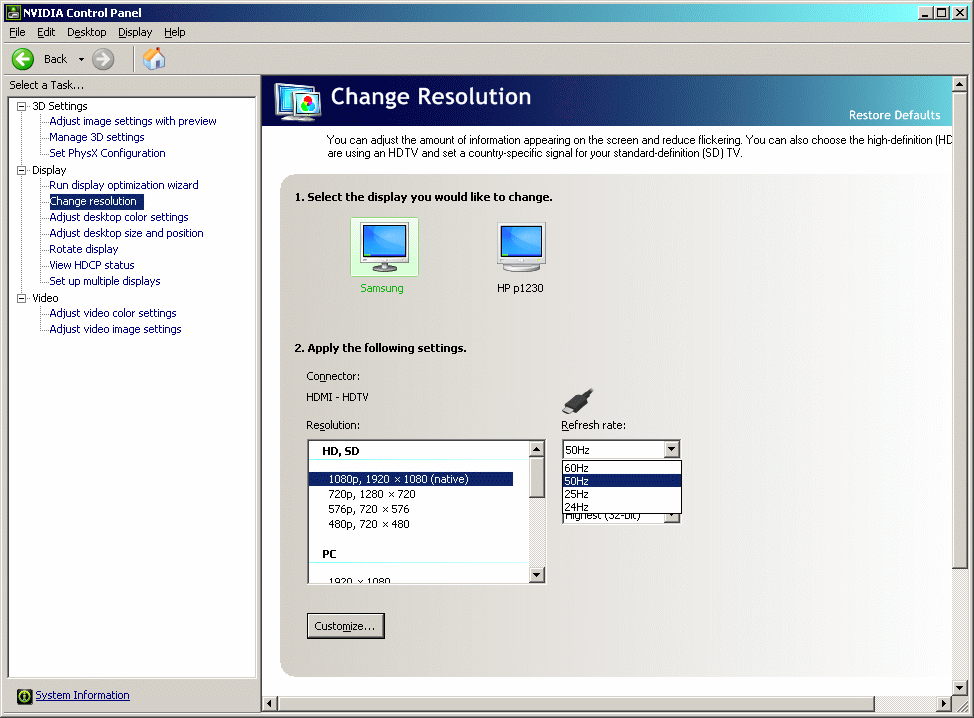Select the HP p1230 display icon
This screenshot has width=974, height=718.
pyautogui.click(x=521, y=247)
